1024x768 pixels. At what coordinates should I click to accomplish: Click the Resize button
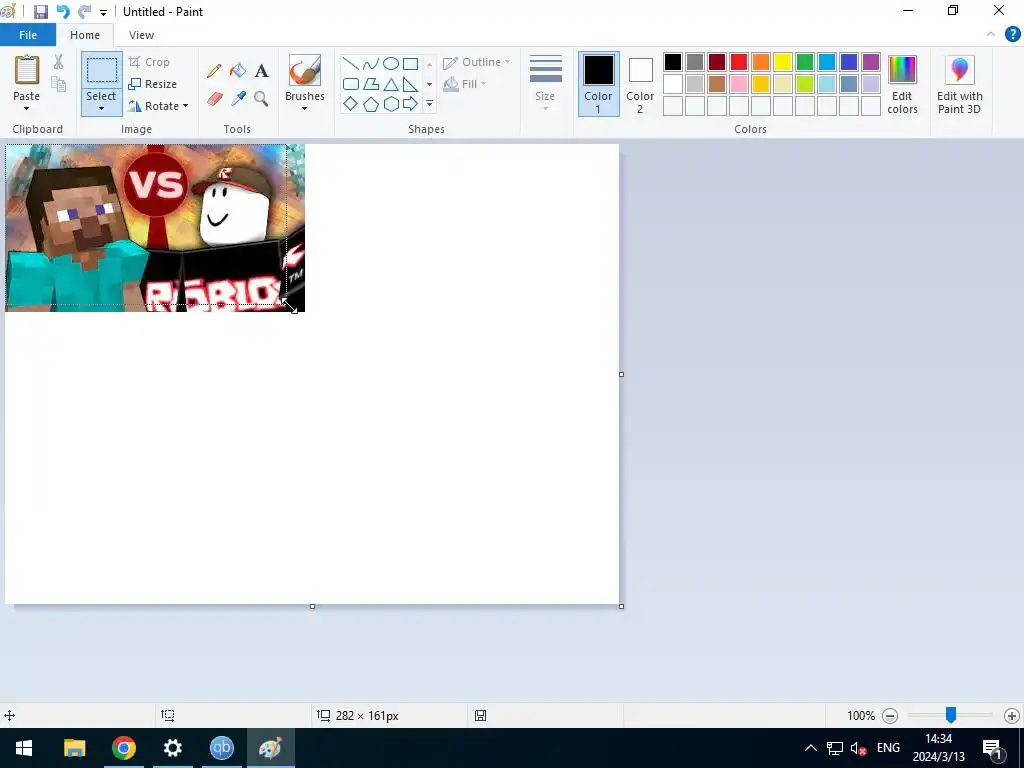tap(153, 84)
